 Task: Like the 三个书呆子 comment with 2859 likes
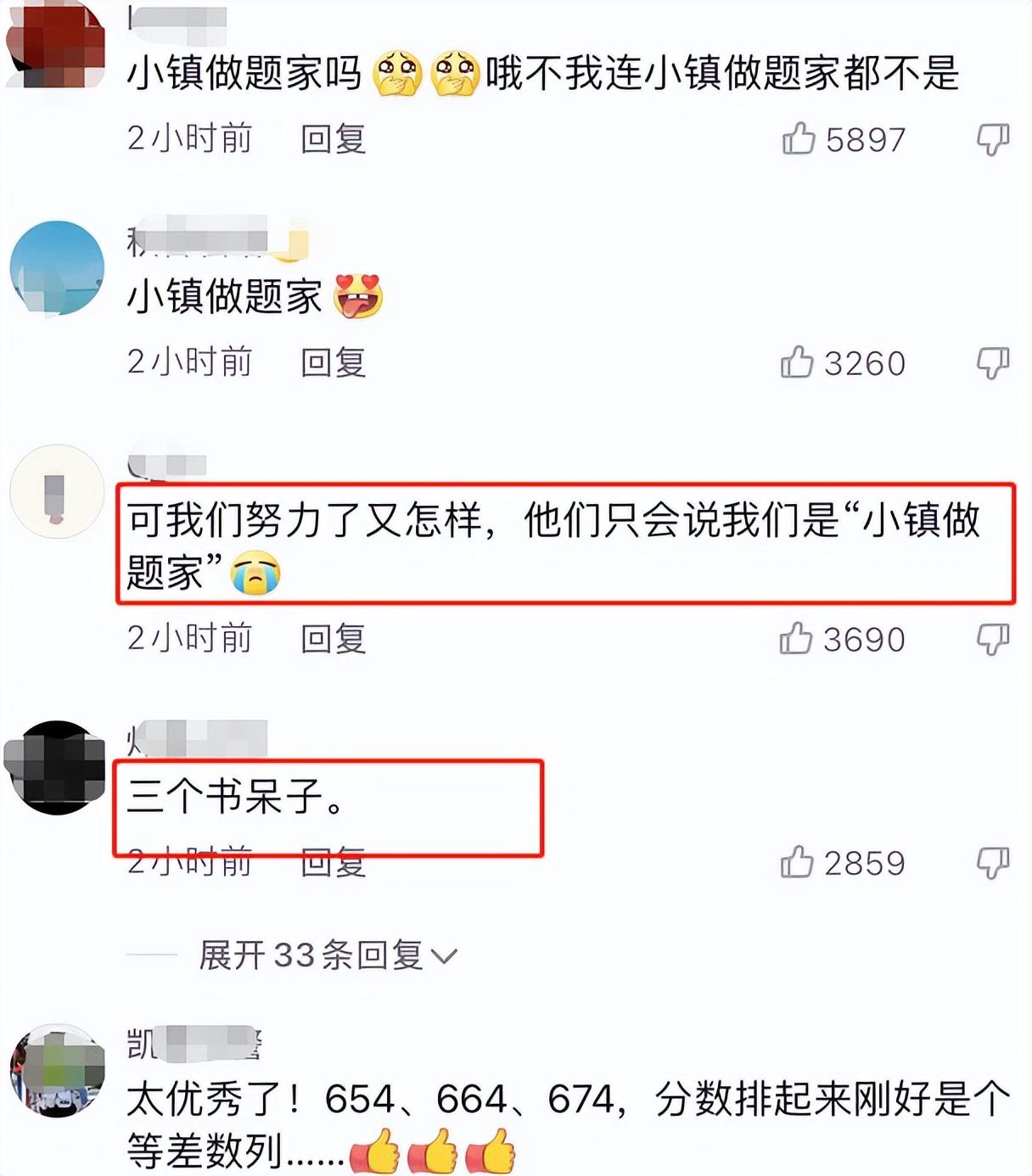(797, 862)
